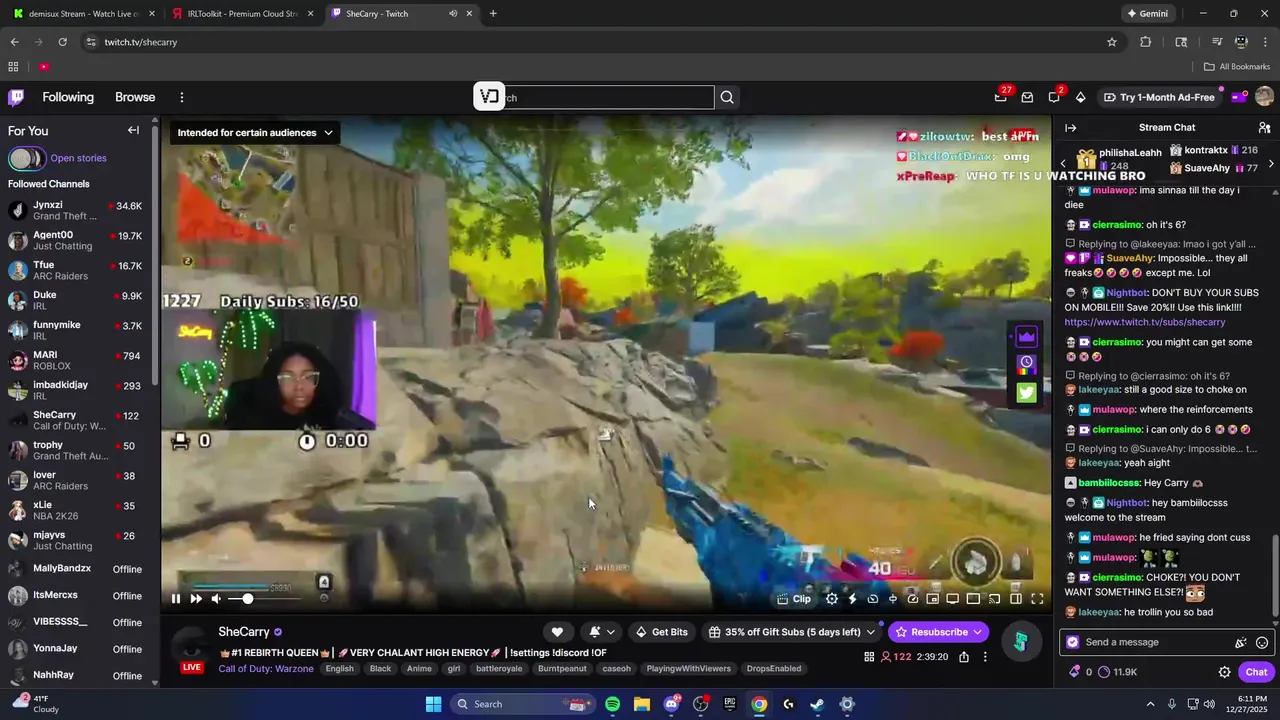This screenshot has height=720, width=1280.
Task: Open Steam from the taskbar
Action: pyautogui.click(x=817, y=704)
